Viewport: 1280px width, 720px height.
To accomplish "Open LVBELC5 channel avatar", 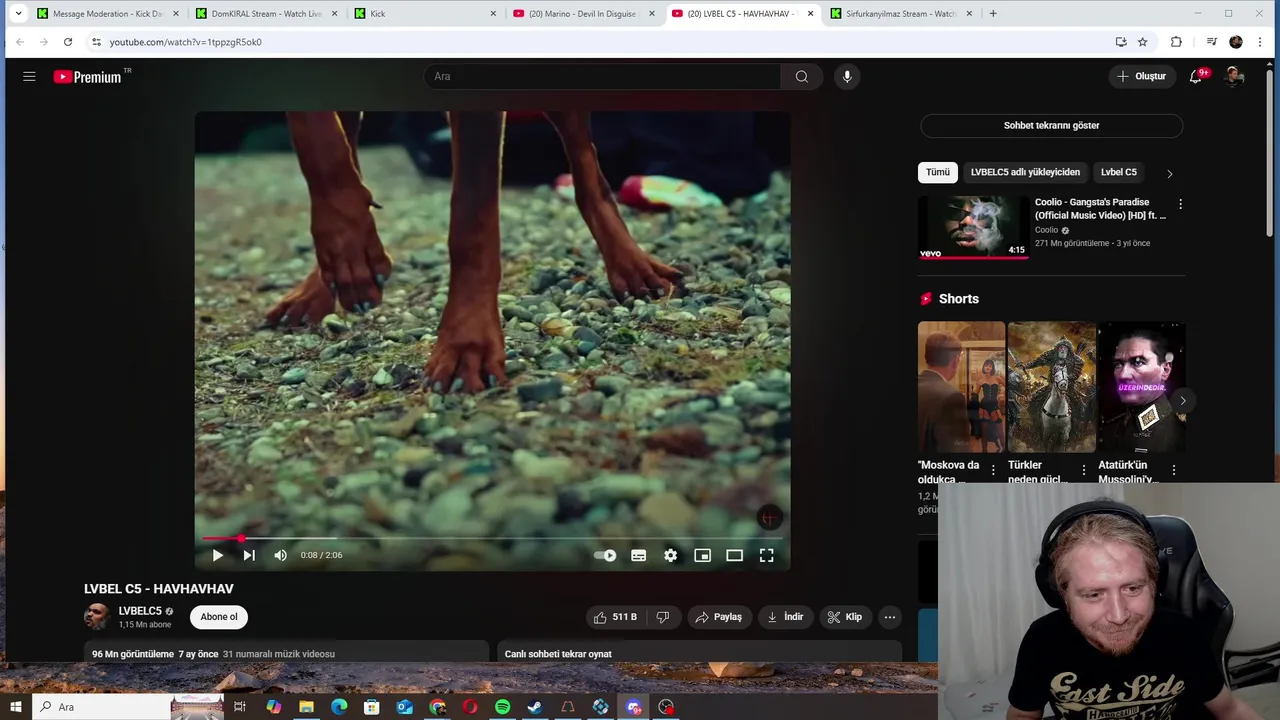I will tap(97, 617).
